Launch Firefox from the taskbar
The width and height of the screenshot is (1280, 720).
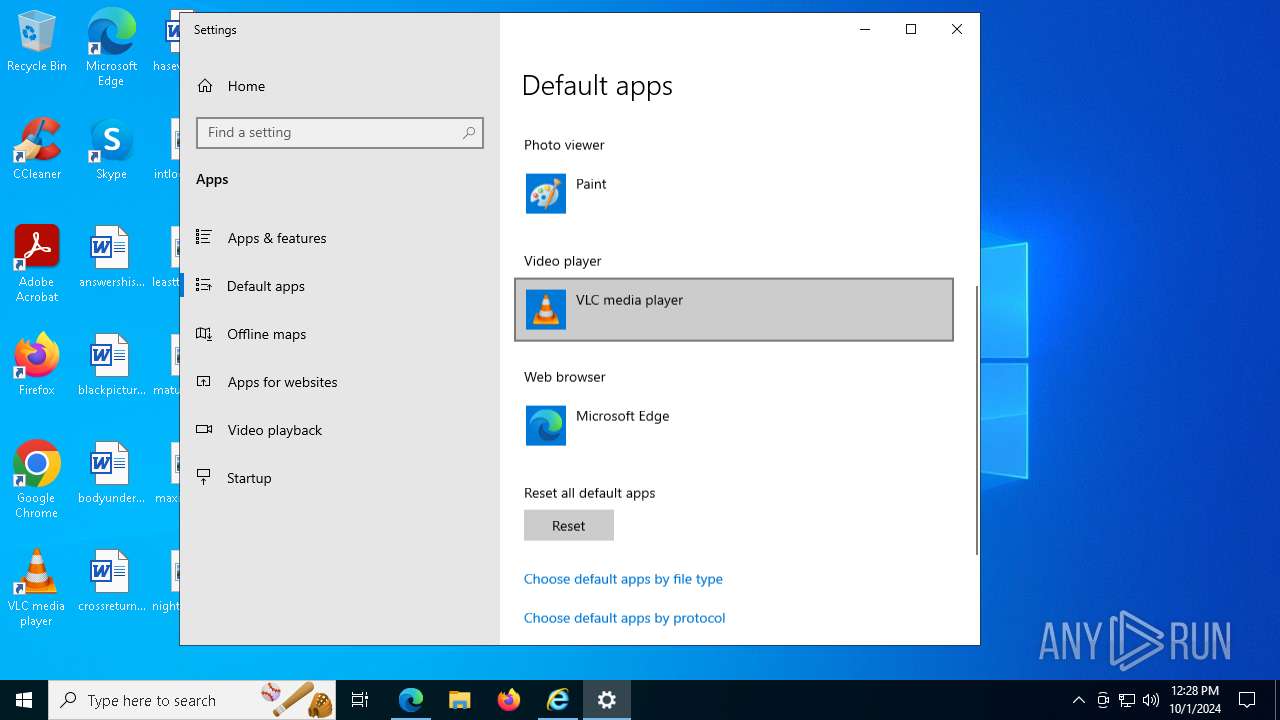tap(509, 700)
